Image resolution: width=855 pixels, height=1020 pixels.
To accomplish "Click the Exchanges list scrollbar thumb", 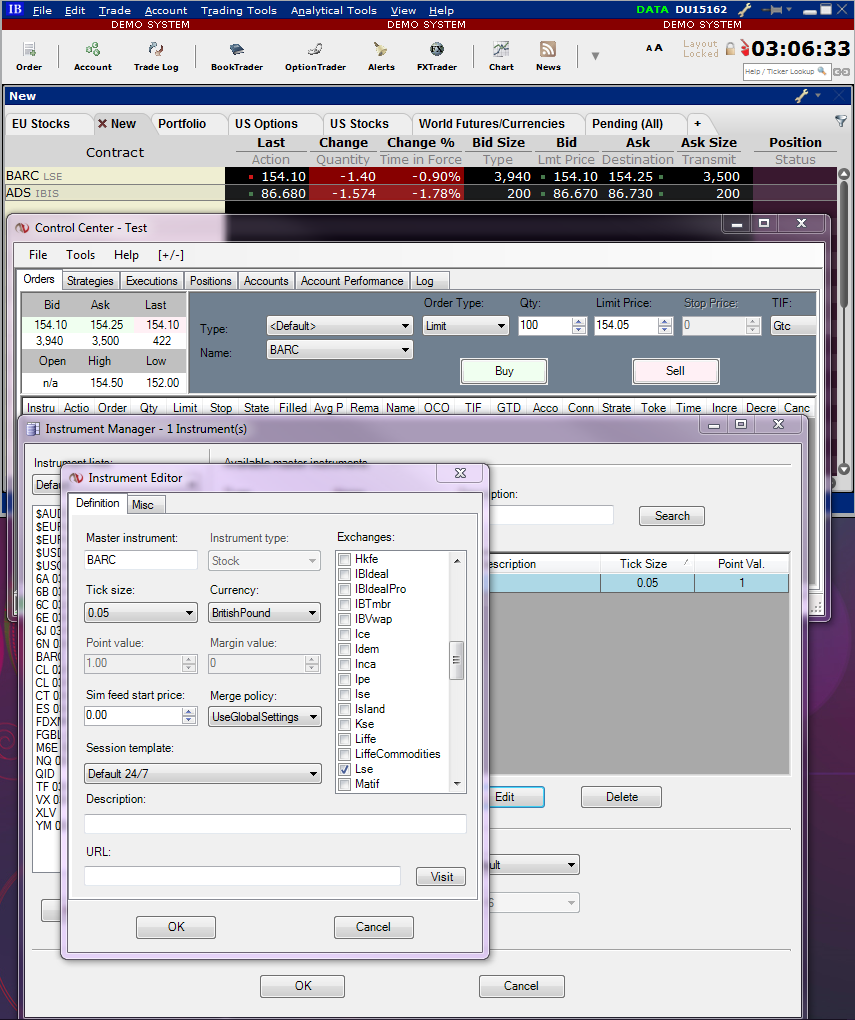I will point(457,660).
